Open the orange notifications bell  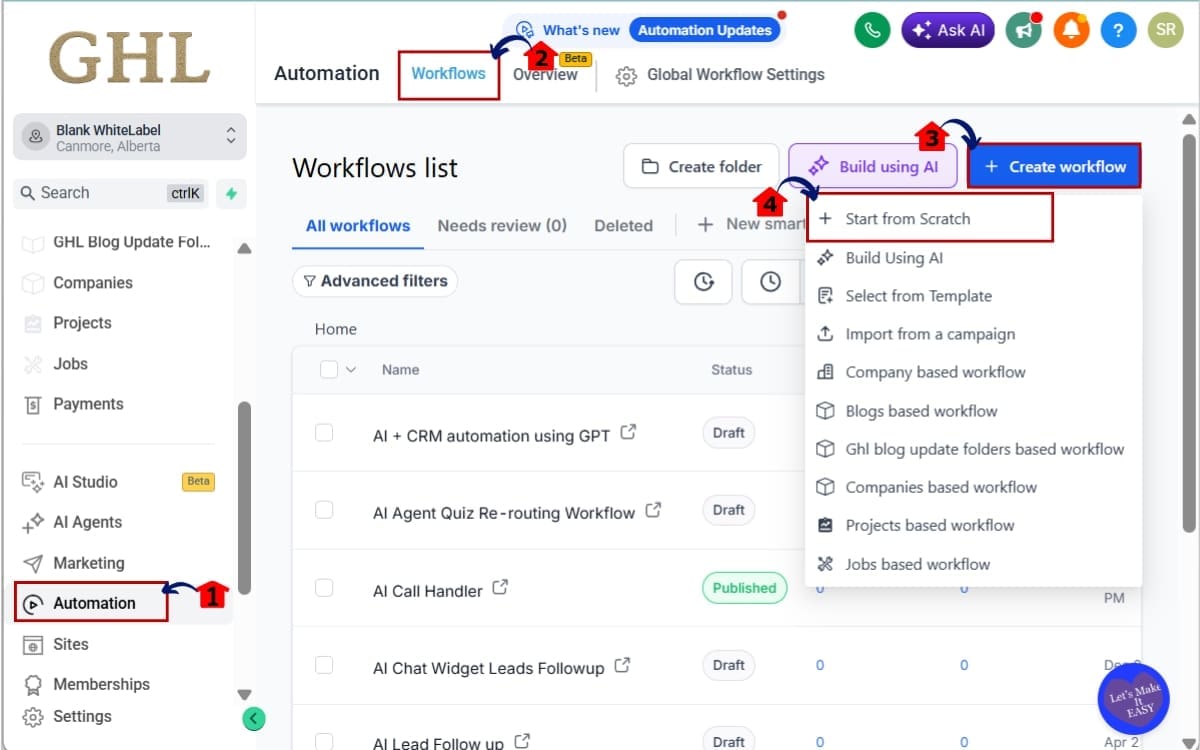tap(1071, 30)
